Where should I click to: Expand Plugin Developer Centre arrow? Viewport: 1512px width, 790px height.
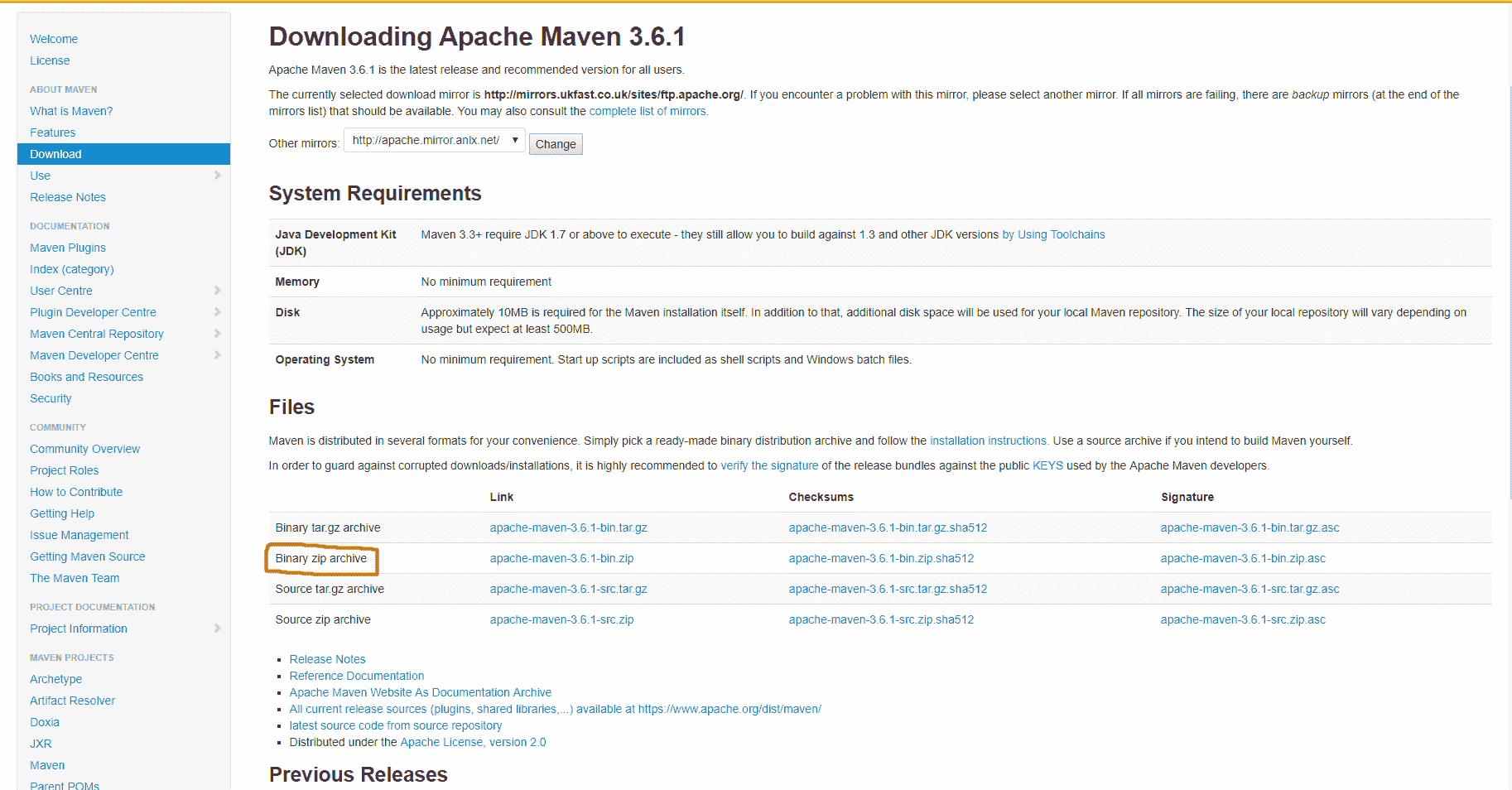(217, 312)
